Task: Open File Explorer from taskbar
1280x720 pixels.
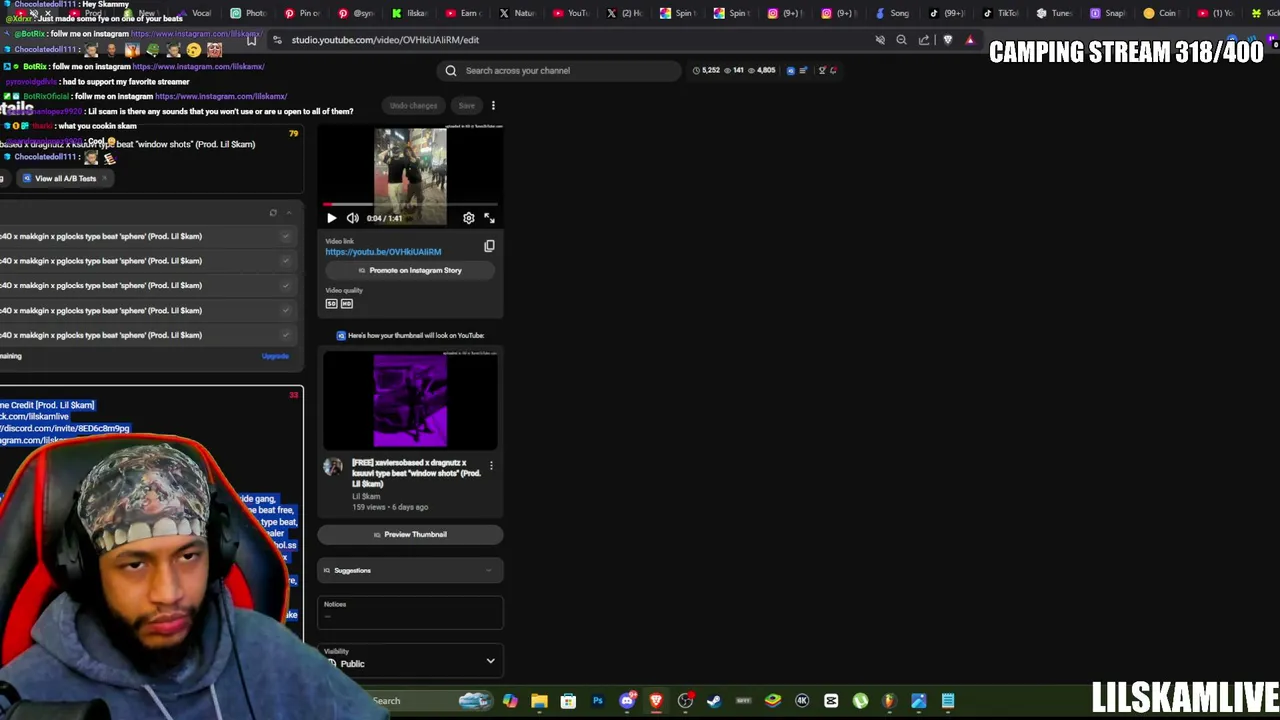Action: pos(539,701)
